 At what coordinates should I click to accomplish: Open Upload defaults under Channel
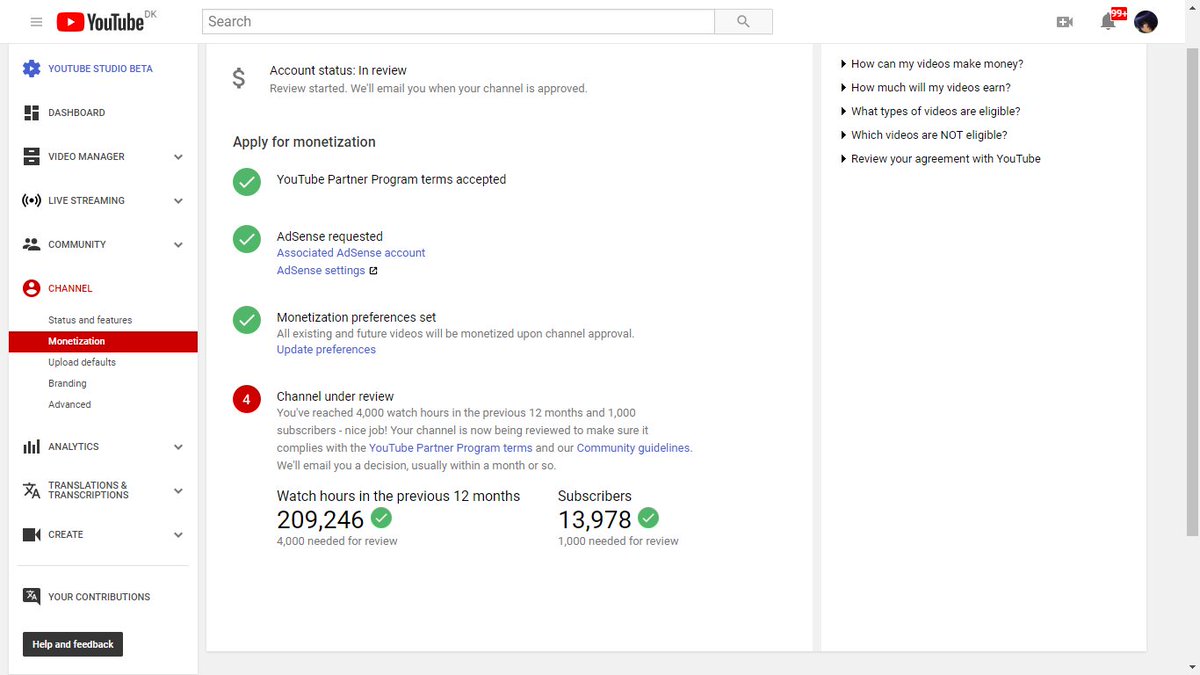coord(82,362)
